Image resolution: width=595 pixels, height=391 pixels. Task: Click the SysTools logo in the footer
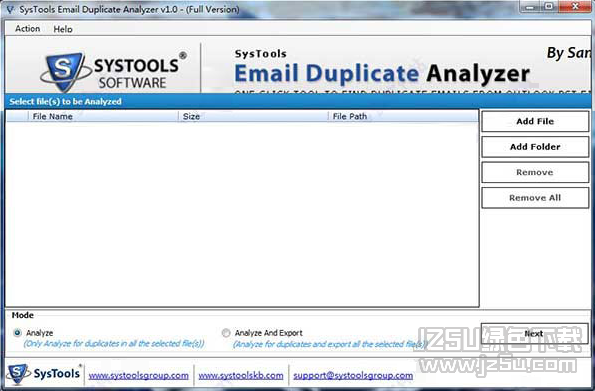44,374
